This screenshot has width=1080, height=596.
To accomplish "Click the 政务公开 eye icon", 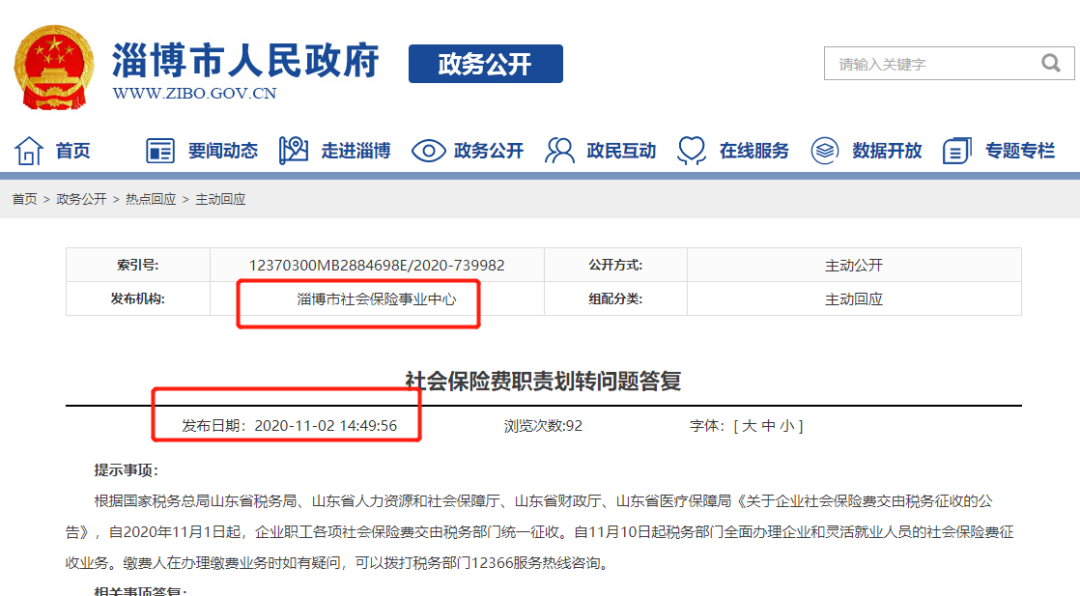I will coord(428,149).
